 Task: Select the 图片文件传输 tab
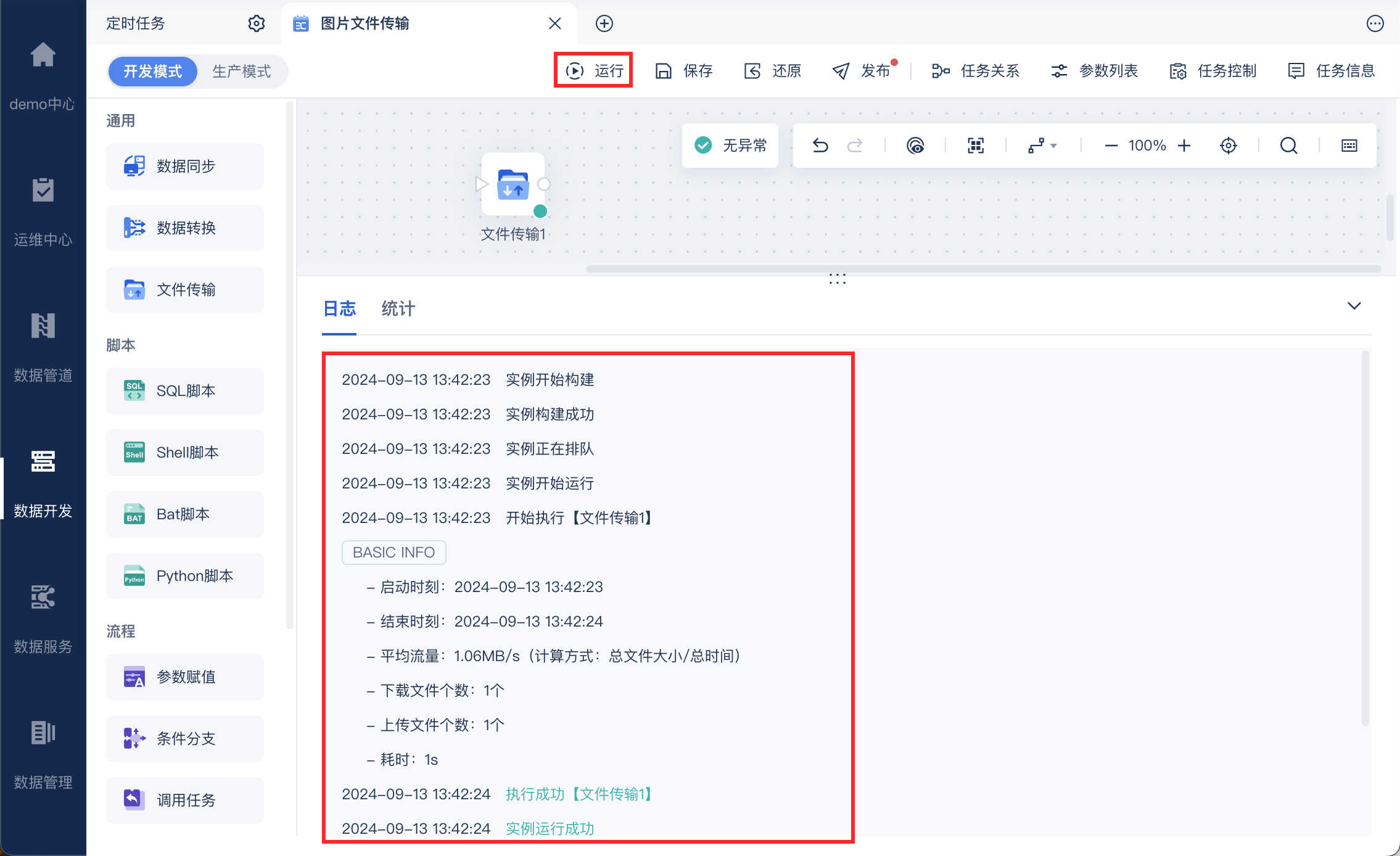tap(365, 23)
